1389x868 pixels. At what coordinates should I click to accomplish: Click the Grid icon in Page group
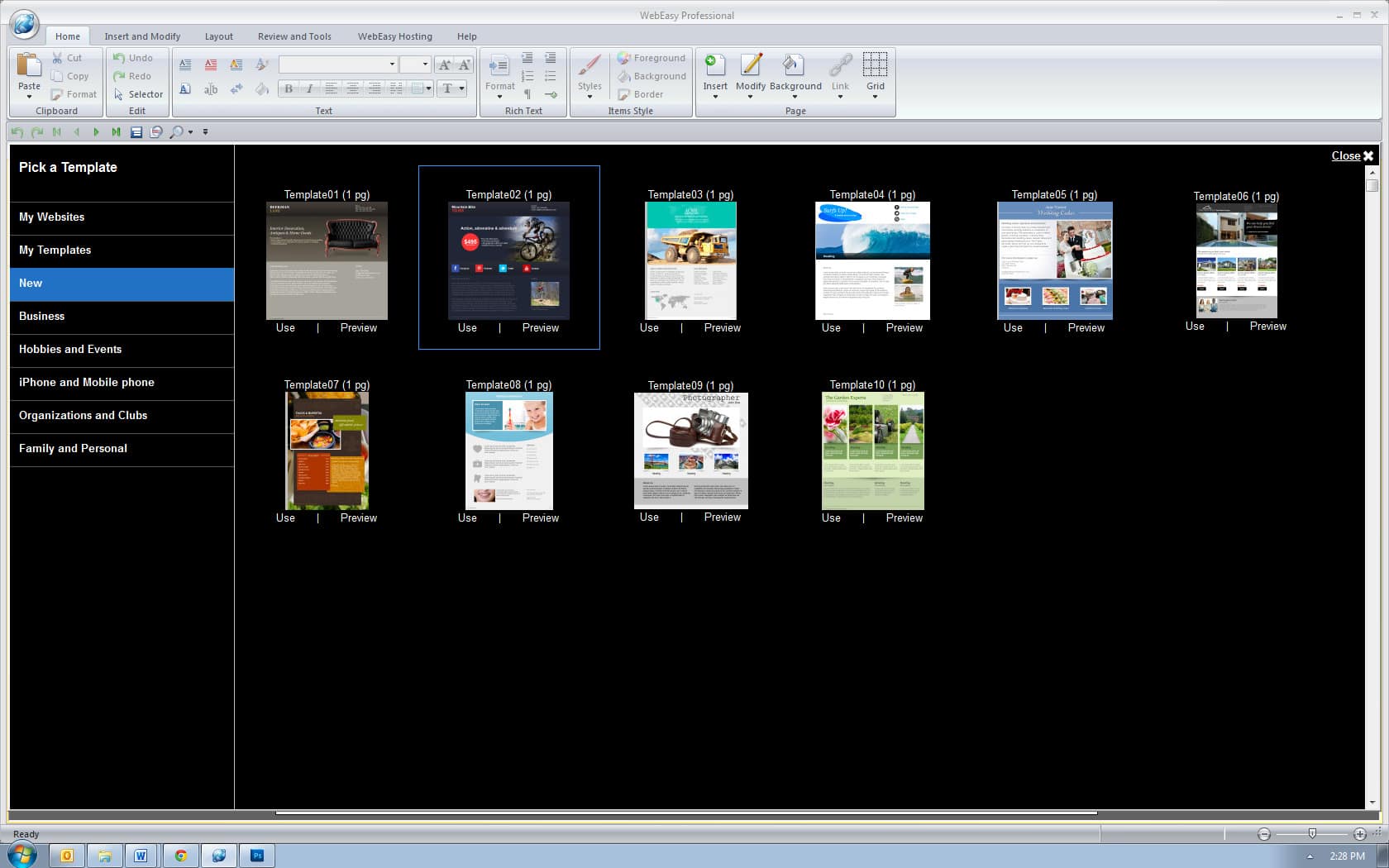(x=875, y=66)
